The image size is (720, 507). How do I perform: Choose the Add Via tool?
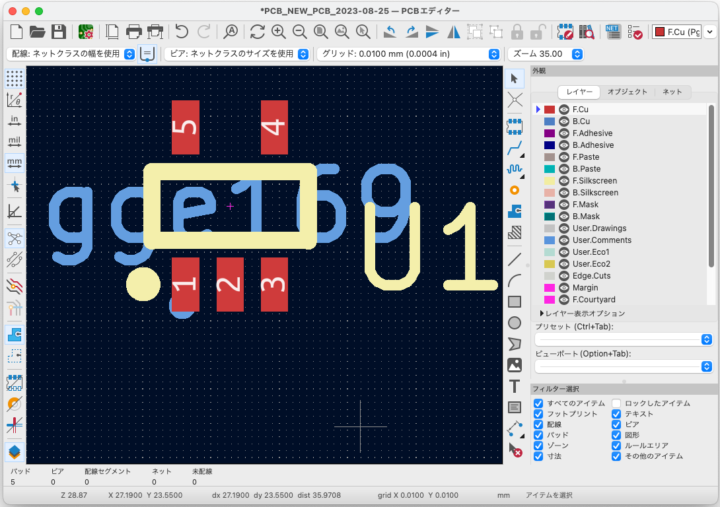pos(515,189)
